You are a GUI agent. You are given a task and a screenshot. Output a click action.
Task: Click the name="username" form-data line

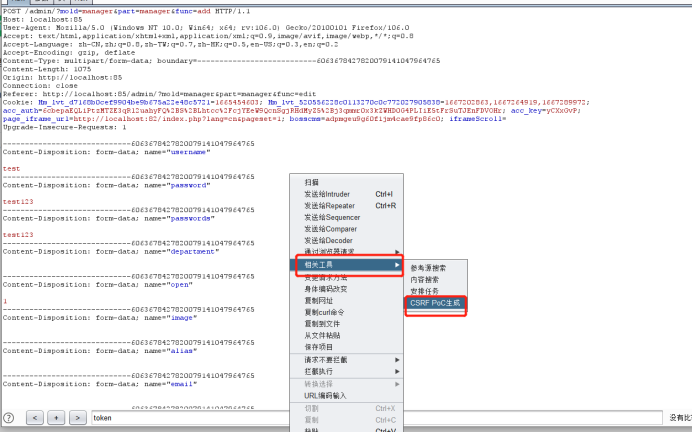click(x=106, y=152)
